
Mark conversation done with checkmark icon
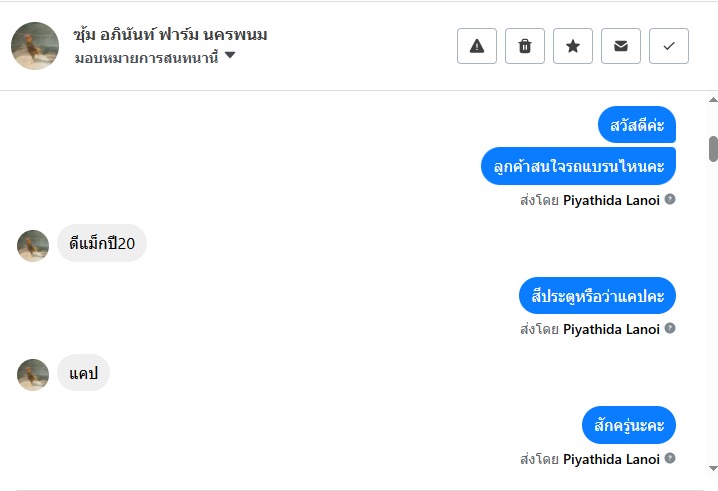[x=669, y=46]
